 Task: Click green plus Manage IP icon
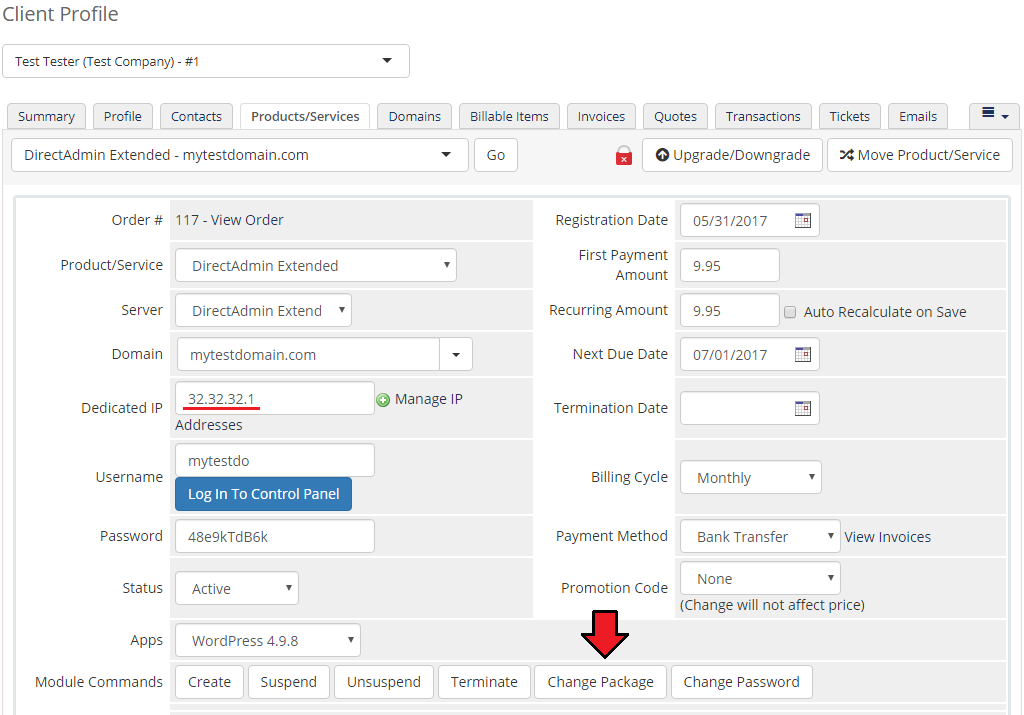click(383, 400)
